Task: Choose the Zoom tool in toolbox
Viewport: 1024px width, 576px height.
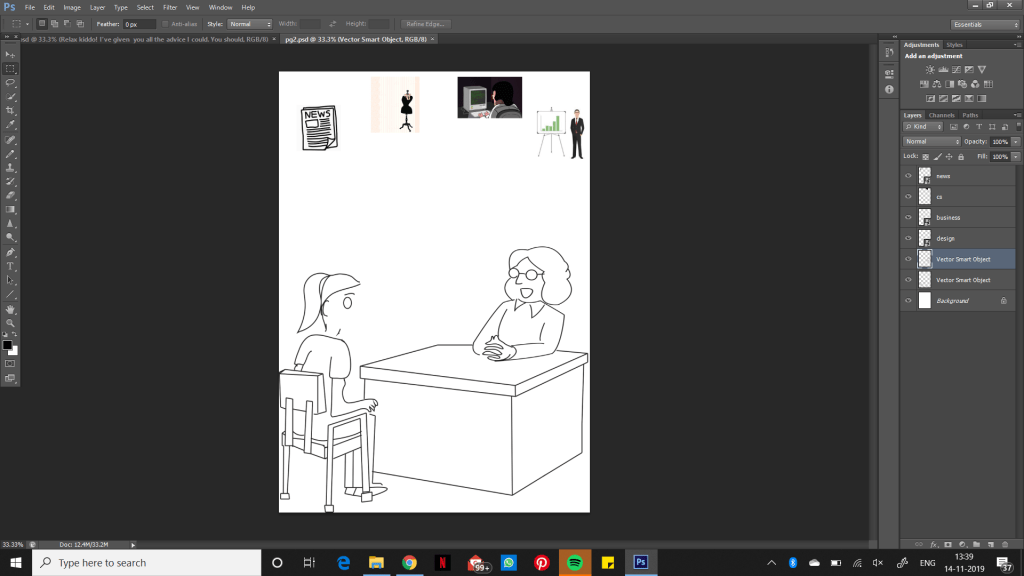Action: [11, 323]
